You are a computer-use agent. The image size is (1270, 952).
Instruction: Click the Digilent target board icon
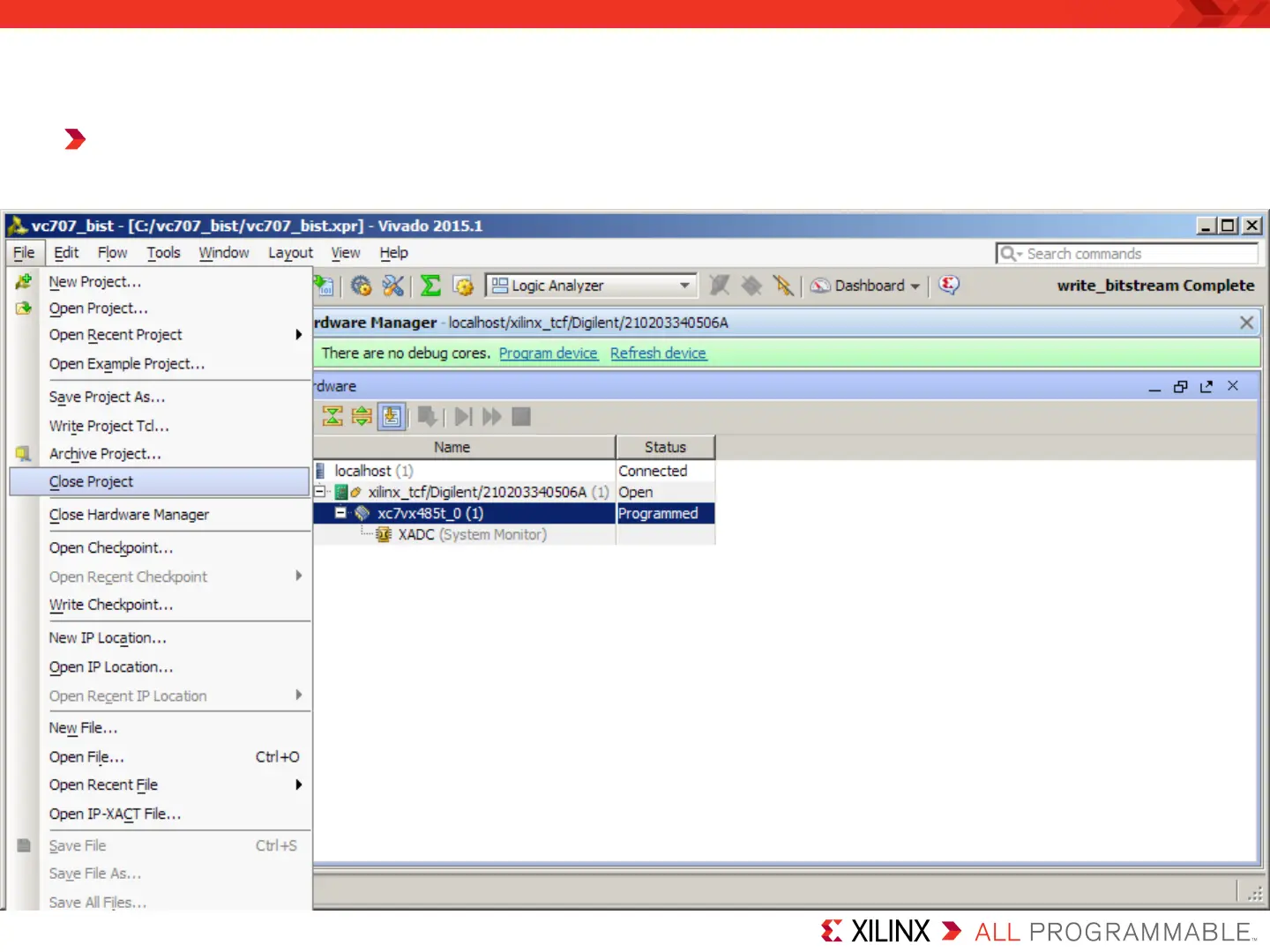point(342,492)
